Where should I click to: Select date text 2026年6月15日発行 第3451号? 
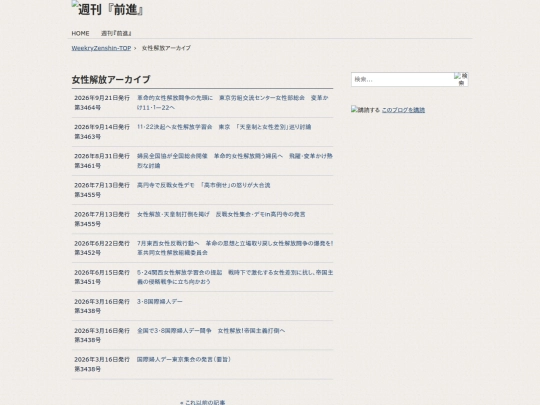102,277
